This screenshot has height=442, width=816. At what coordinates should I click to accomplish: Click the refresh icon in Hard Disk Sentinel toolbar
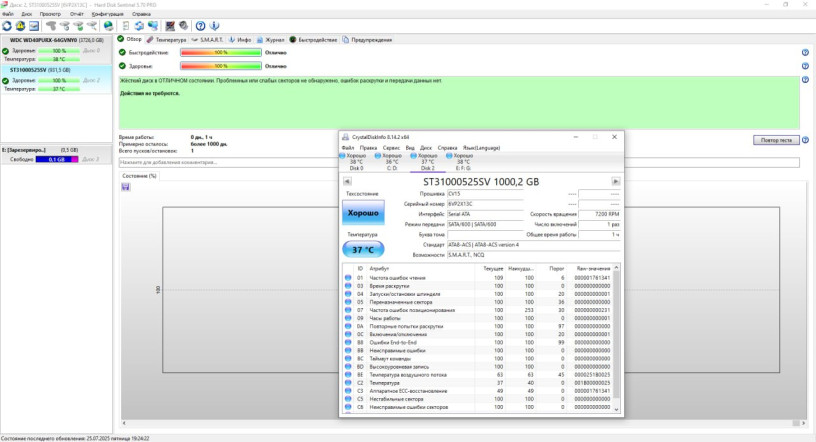[x=7, y=26]
